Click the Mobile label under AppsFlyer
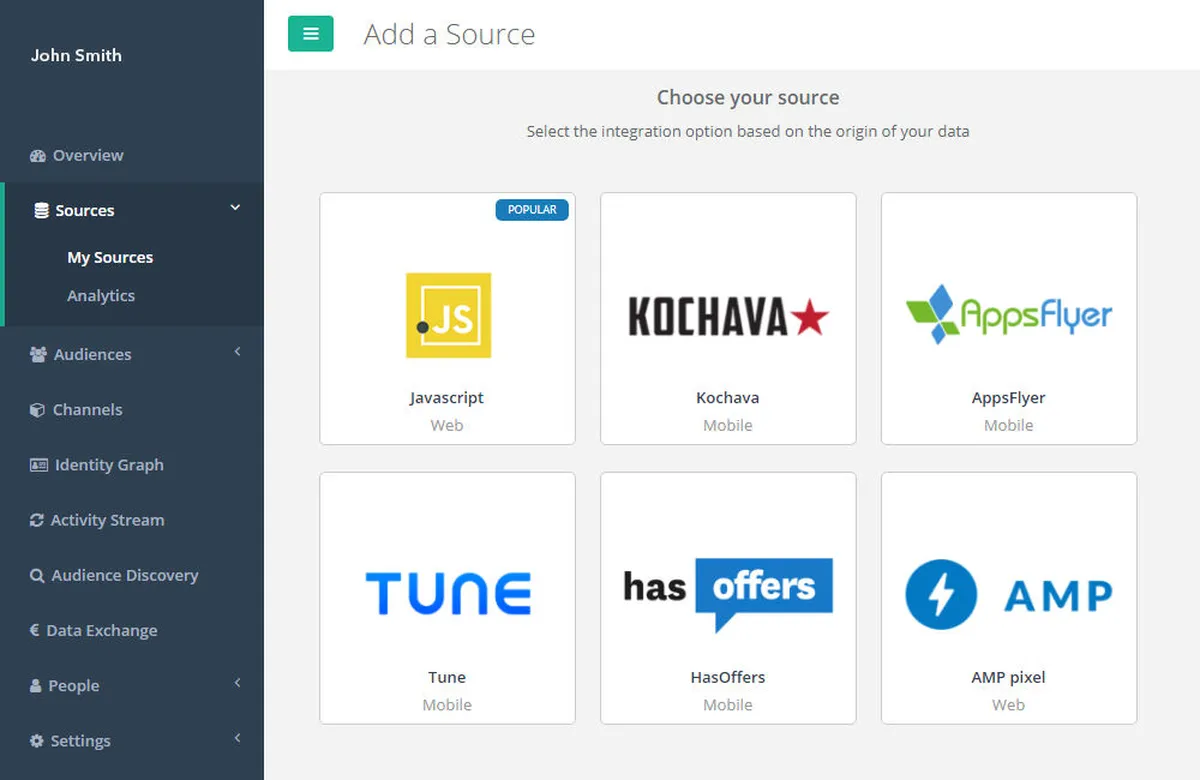This screenshot has height=780, width=1200. click(1009, 425)
